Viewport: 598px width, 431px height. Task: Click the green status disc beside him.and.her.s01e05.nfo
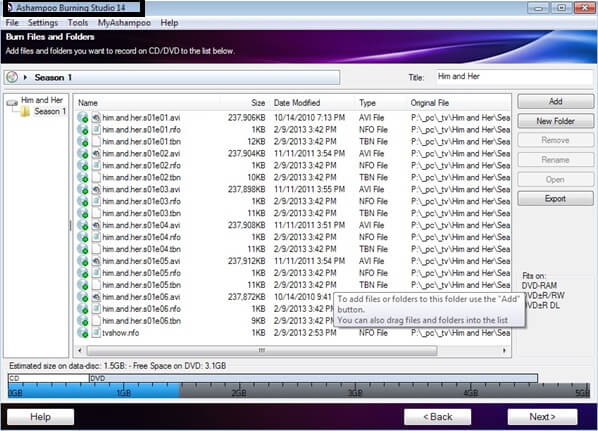83,273
